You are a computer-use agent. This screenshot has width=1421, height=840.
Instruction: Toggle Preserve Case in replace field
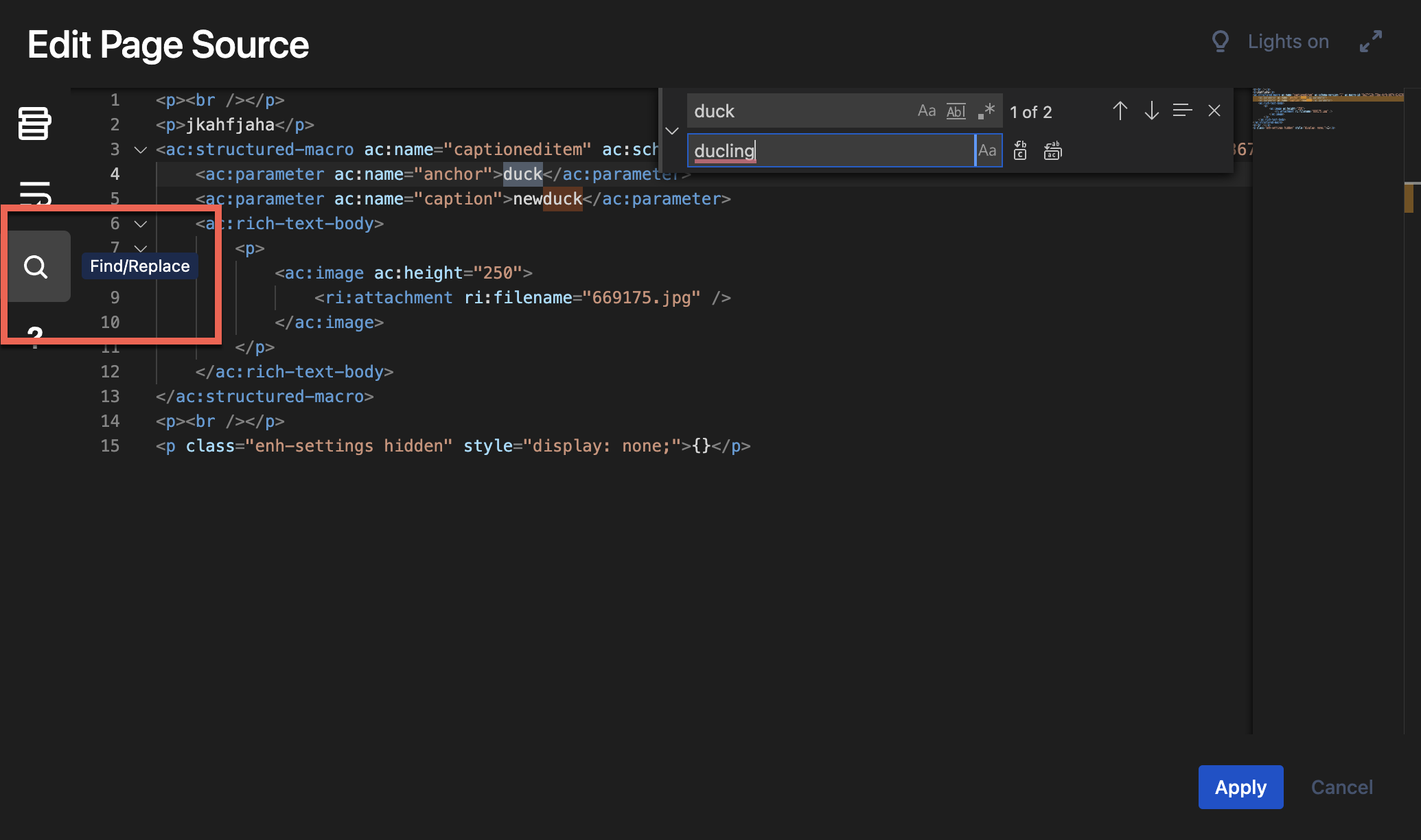click(x=987, y=150)
